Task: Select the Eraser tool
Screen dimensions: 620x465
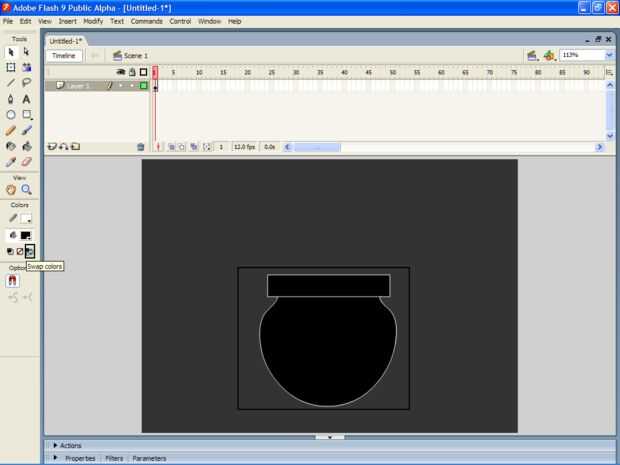Action: pyautogui.click(x=26, y=162)
